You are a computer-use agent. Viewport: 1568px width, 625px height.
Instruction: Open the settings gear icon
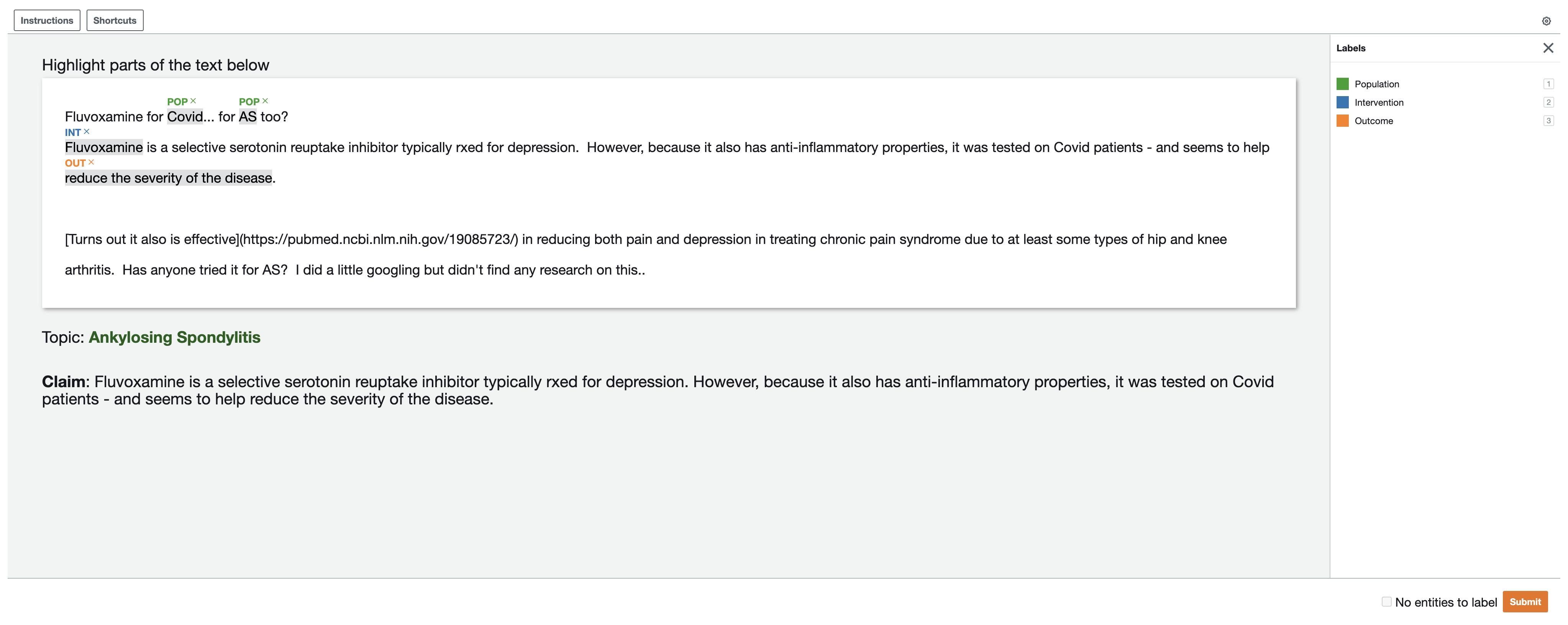click(1546, 21)
